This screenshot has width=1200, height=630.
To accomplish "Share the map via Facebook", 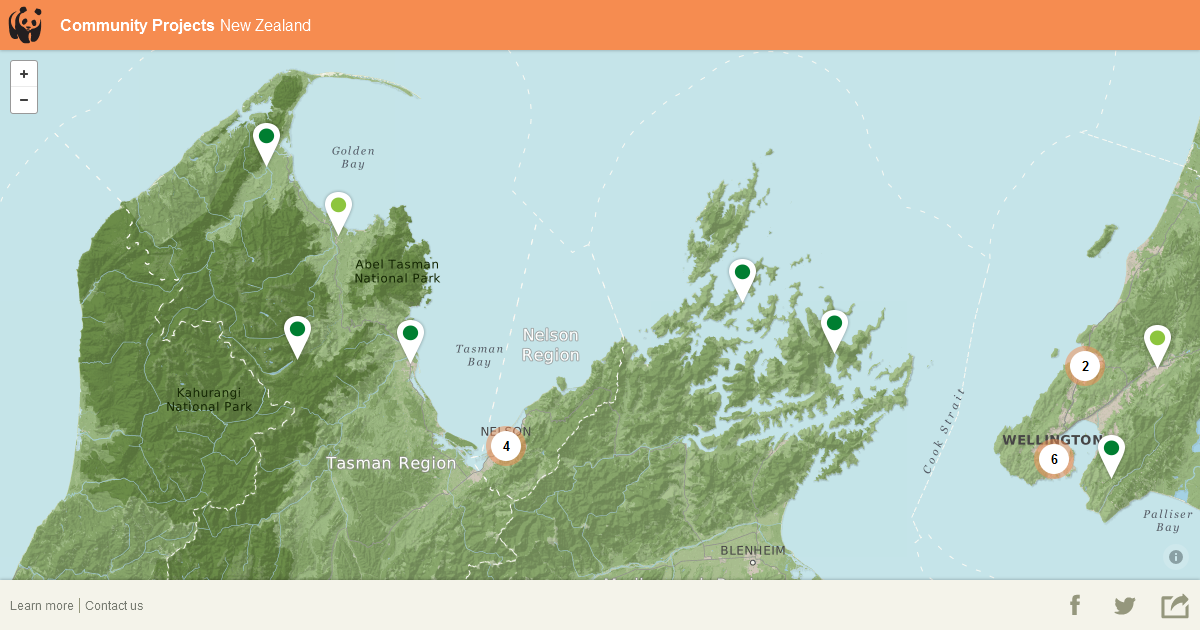I will point(1075,605).
